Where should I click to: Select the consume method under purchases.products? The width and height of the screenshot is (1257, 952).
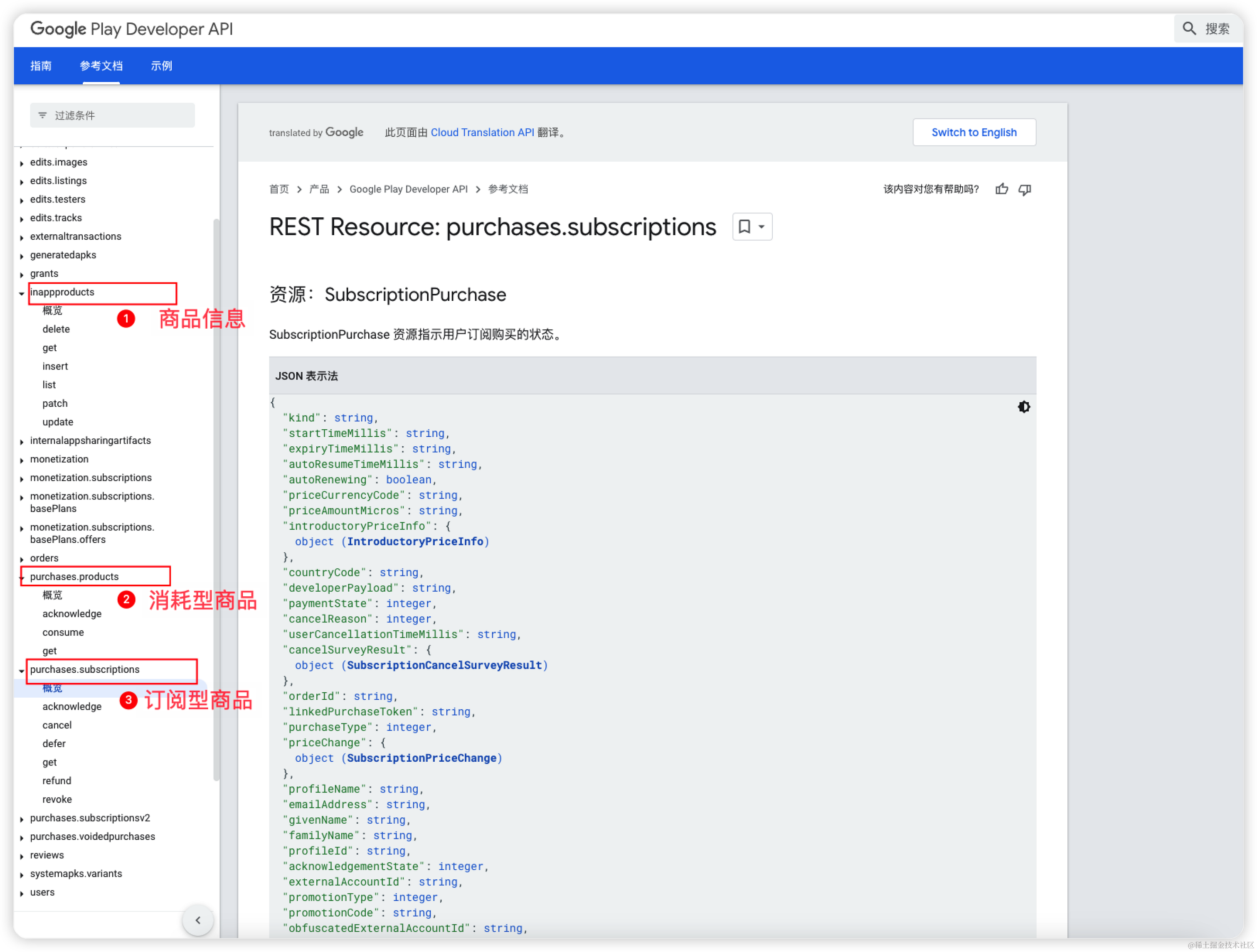tap(63, 632)
